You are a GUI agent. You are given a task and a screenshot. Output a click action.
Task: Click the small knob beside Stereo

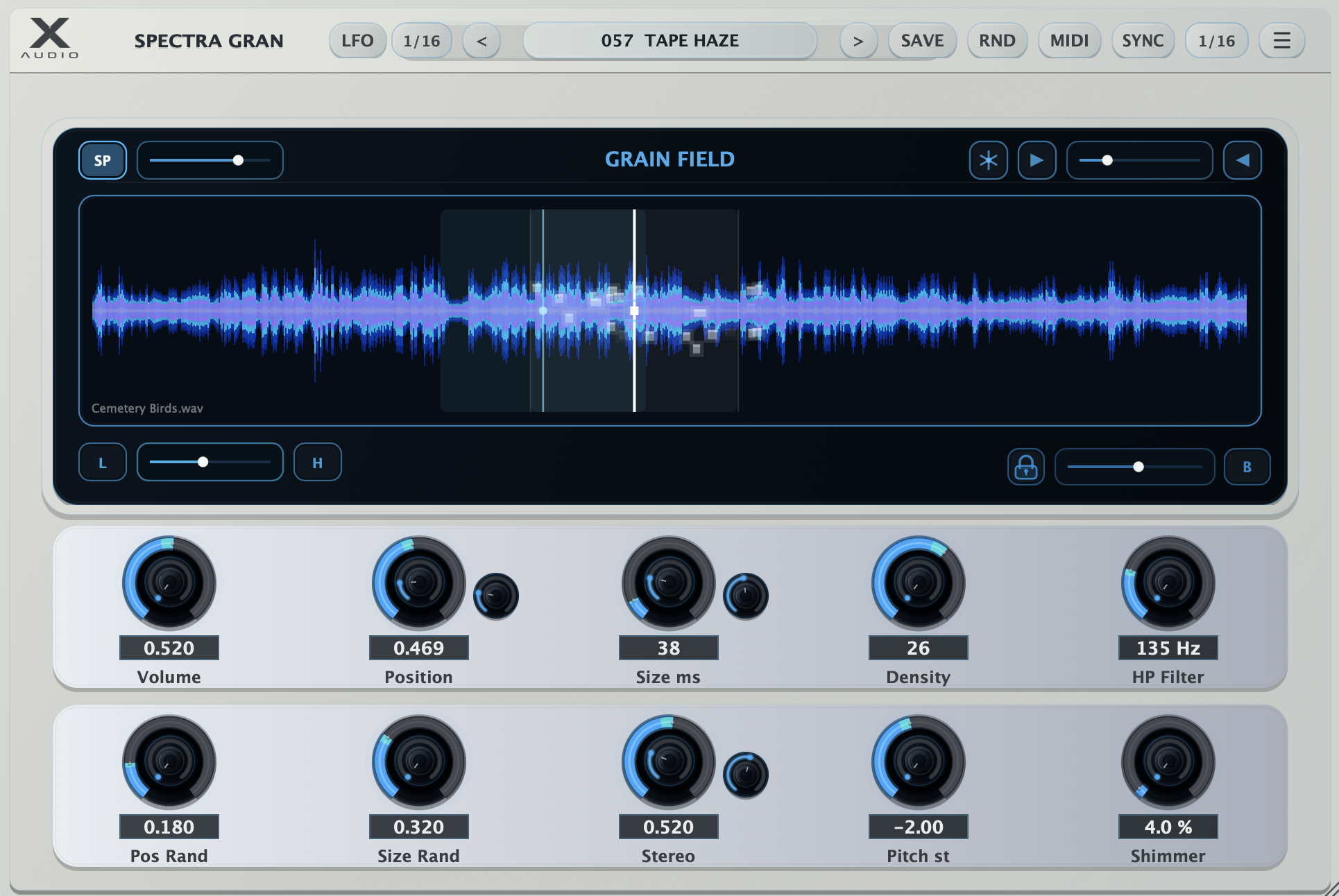[x=746, y=775]
